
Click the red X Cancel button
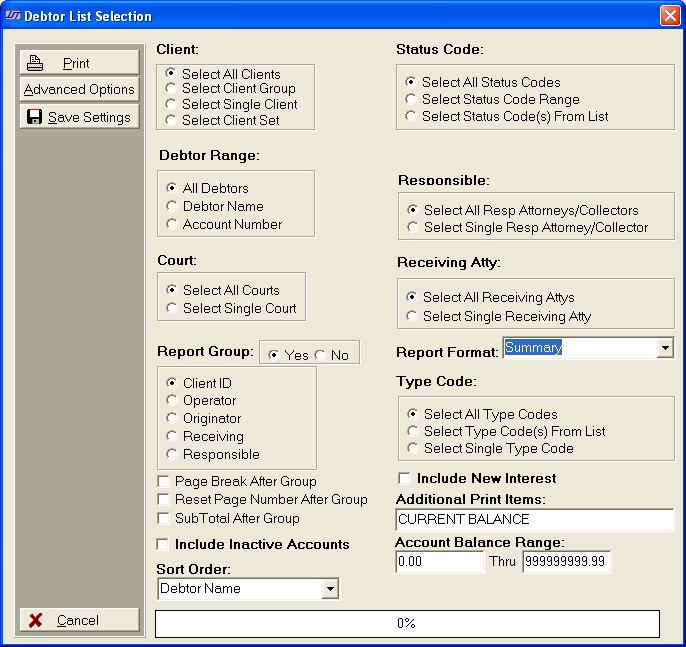(x=79, y=620)
